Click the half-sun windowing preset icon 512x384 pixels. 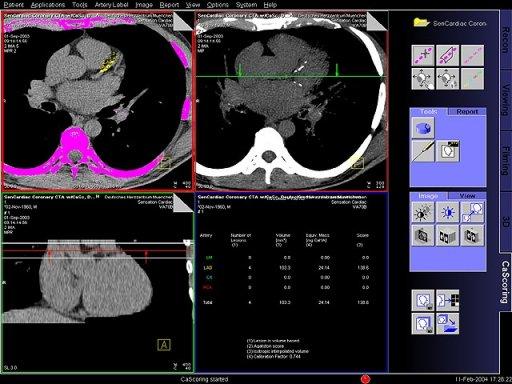tap(423, 212)
